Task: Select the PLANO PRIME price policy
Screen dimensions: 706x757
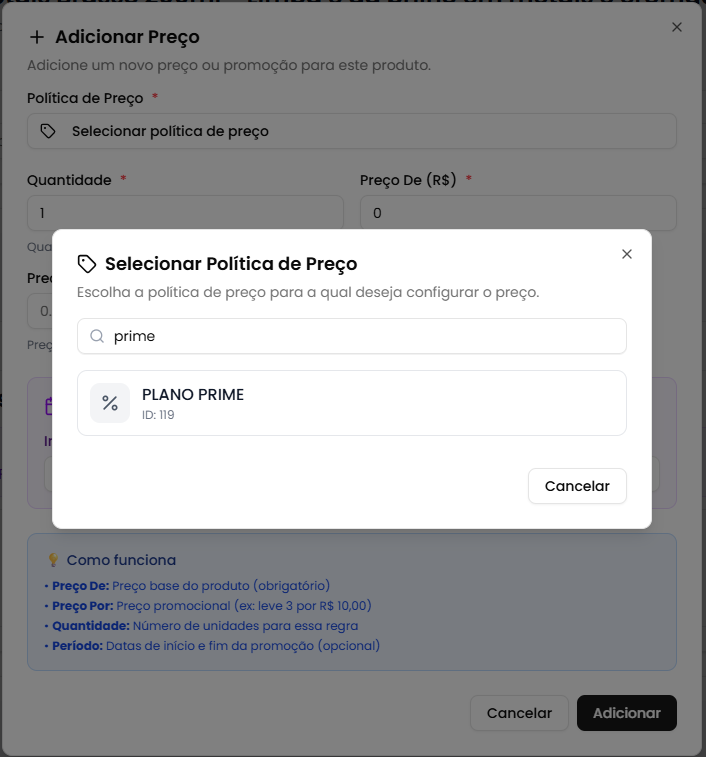Action: (352, 403)
